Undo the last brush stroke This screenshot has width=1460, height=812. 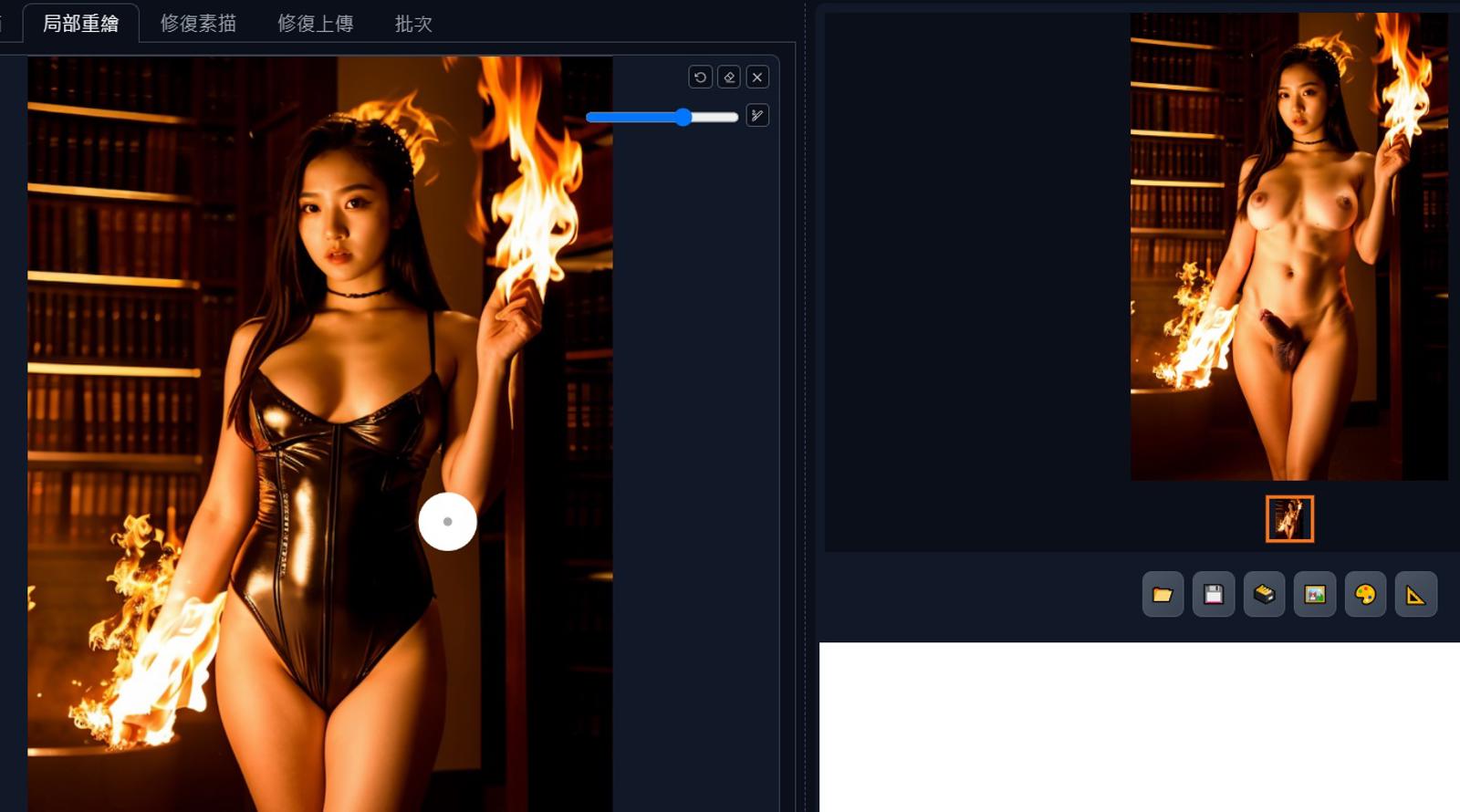[700, 78]
